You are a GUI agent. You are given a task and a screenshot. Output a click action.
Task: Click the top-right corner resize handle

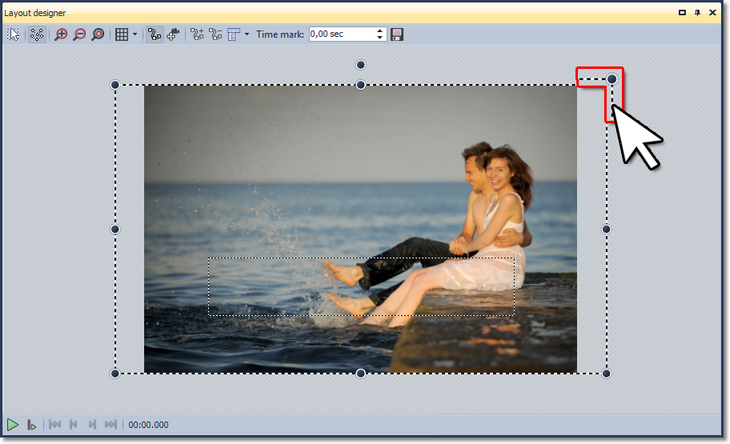click(x=612, y=78)
